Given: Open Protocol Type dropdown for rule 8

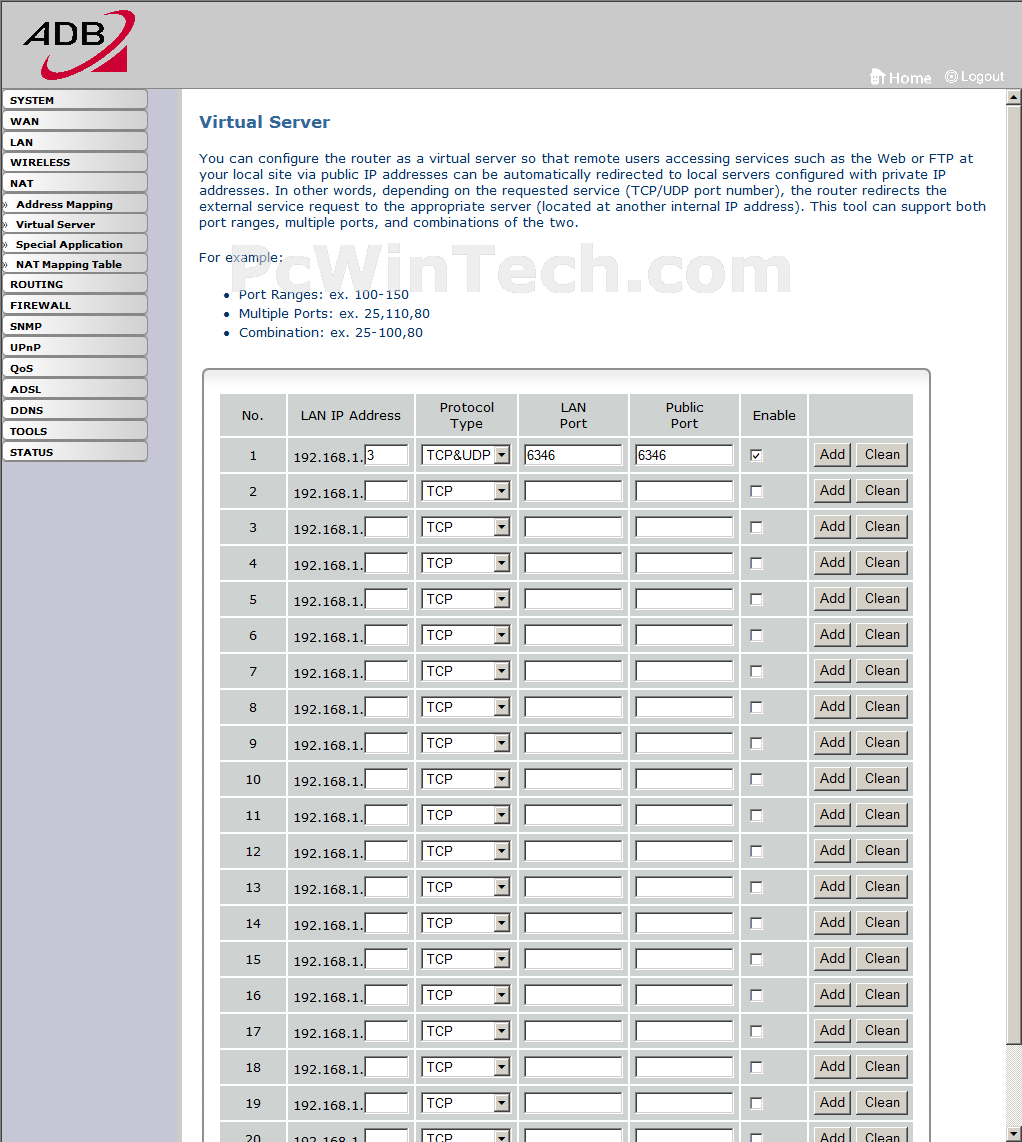Looking at the screenshot, I should click(x=465, y=707).
